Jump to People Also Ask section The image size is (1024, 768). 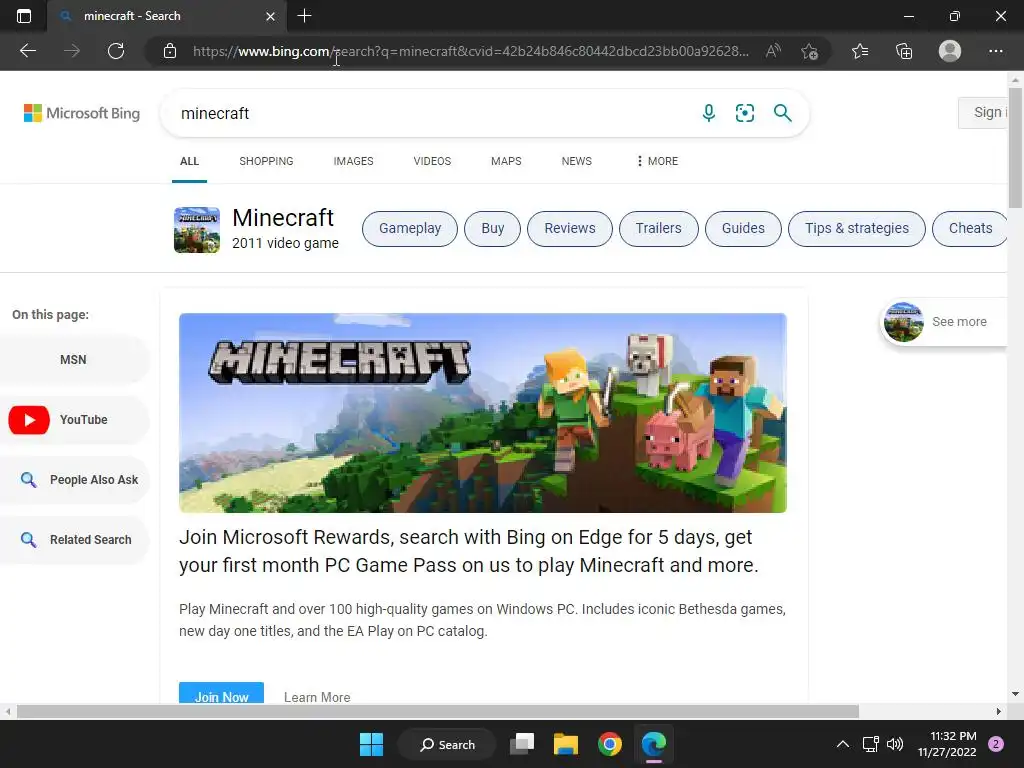click(75, 480)
